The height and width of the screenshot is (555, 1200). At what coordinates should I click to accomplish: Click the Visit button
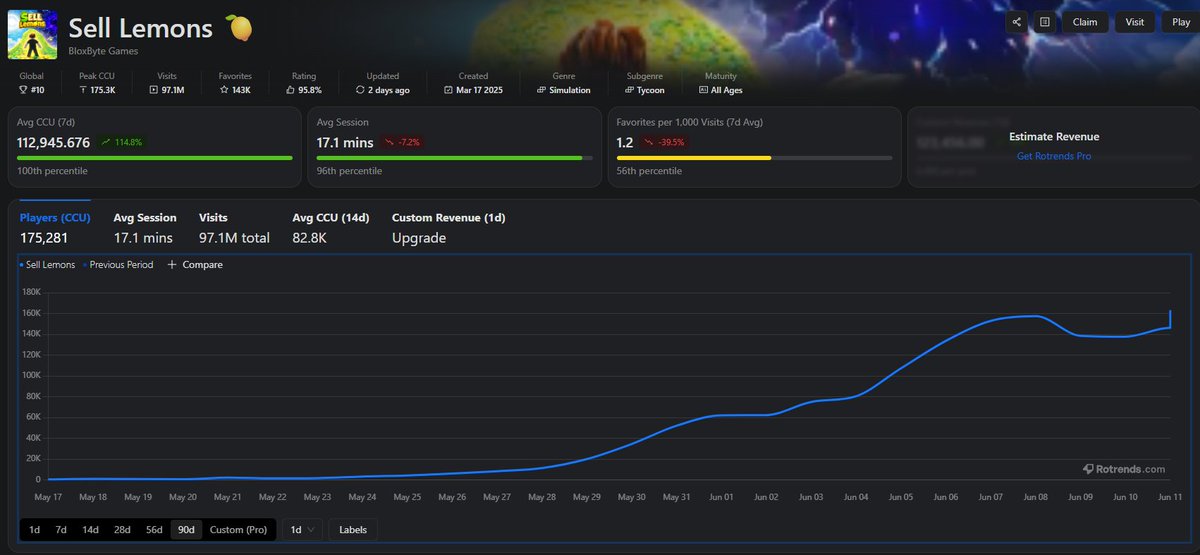1135,22
